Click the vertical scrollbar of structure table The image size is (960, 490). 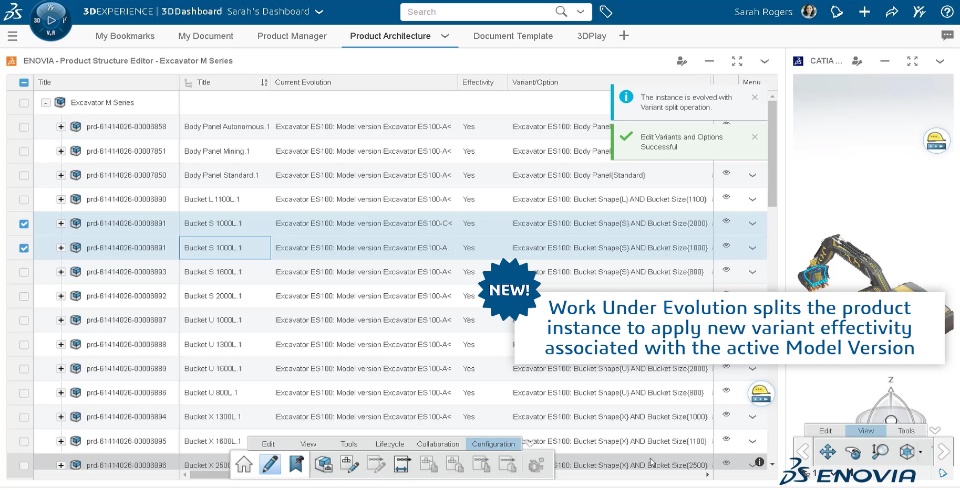pyautogui.click(x=773, y=153)
